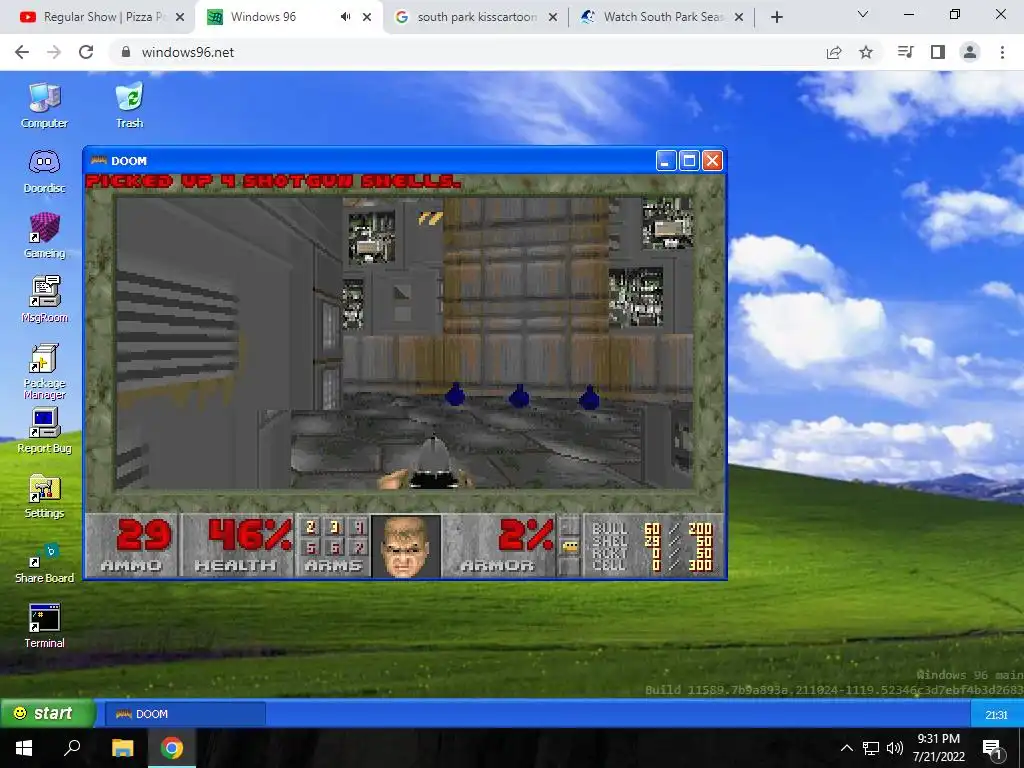View site lock information icon
Image resolution: width=1024 pixels, height=768 pixels.
coord(126,52)
